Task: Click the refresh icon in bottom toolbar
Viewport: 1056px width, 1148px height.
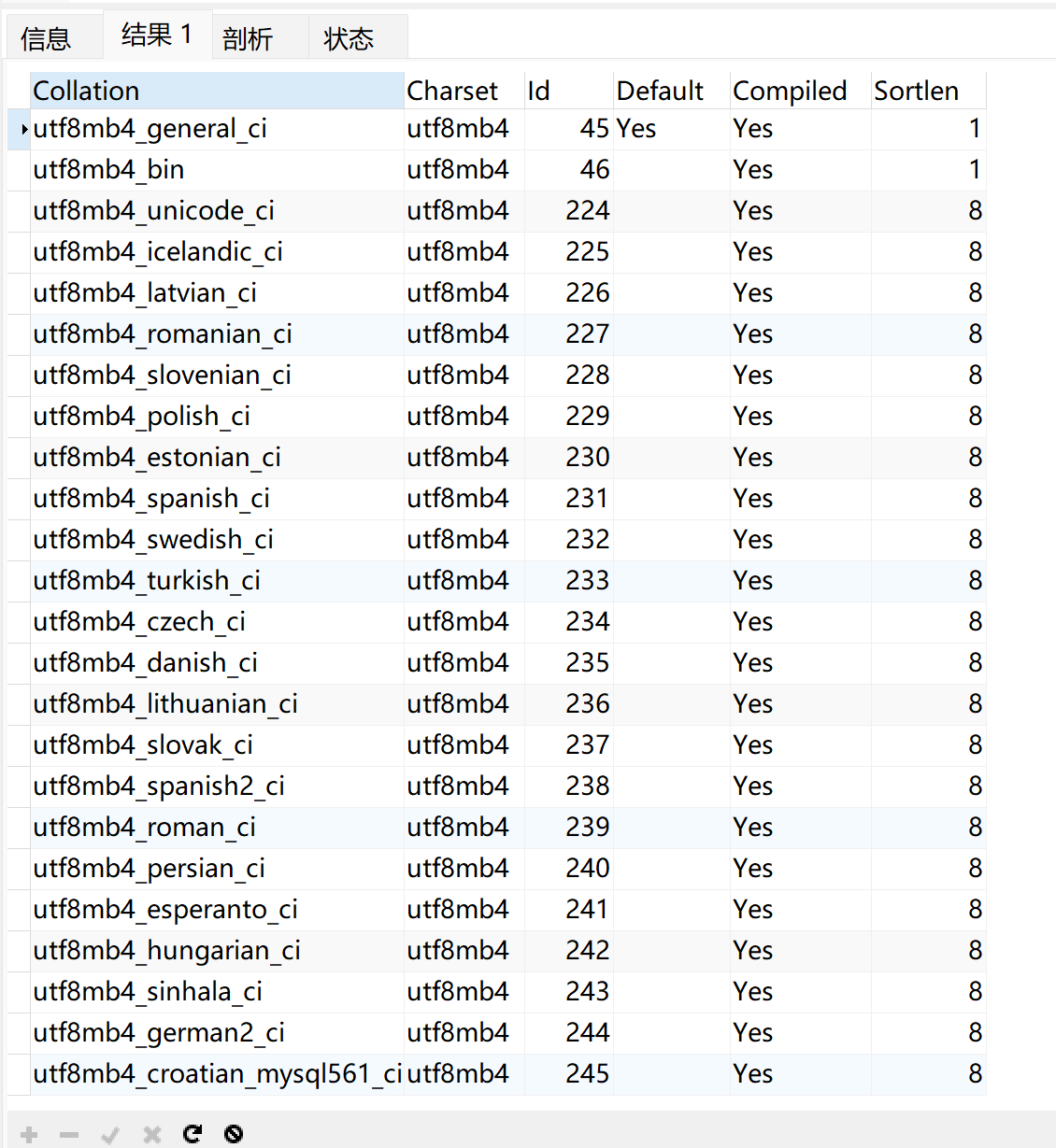Action: (x=193, y=1134)
